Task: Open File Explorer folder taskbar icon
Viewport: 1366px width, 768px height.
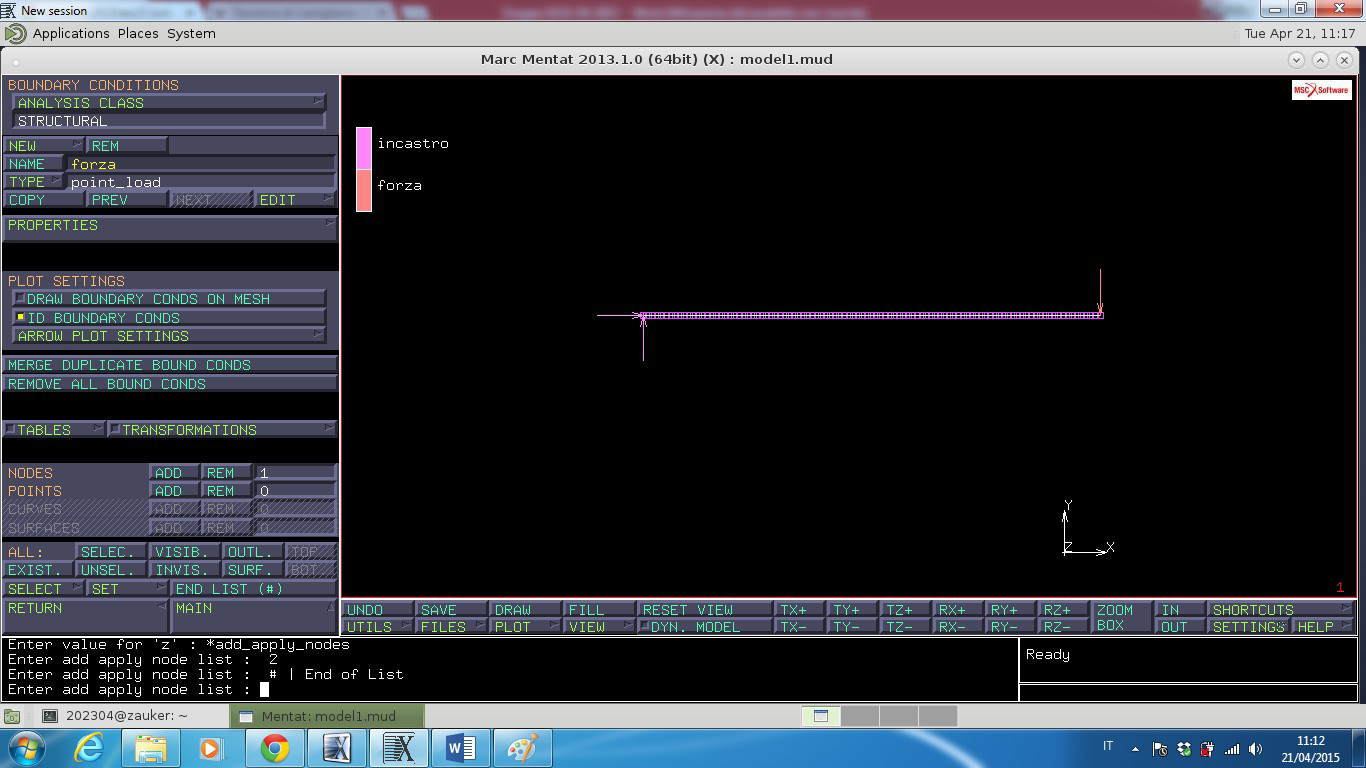Action: (150, 748)
